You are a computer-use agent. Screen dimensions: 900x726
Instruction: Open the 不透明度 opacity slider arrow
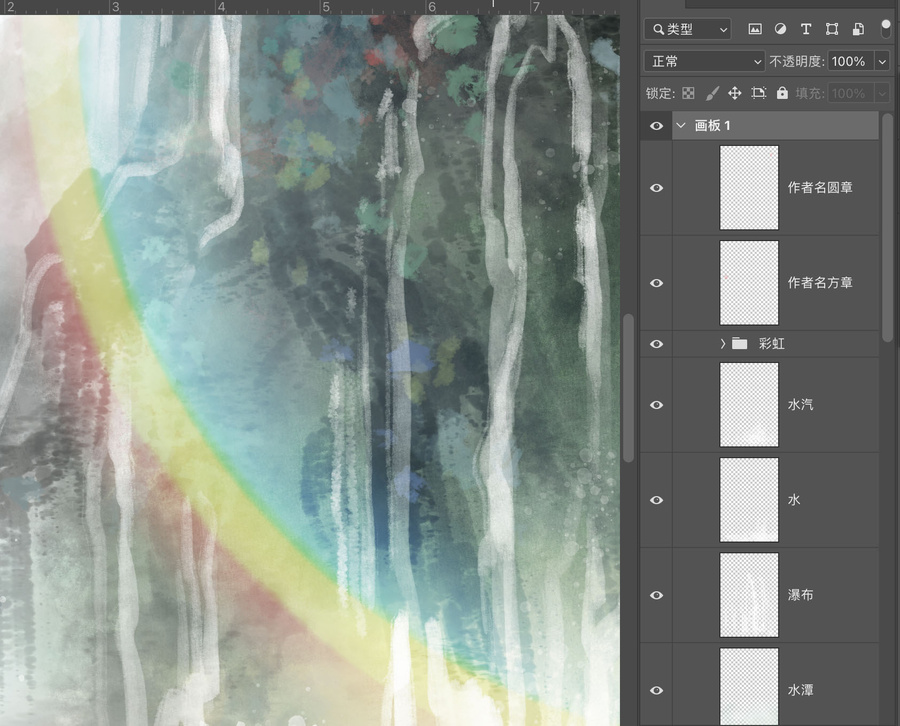click(882, 61)
